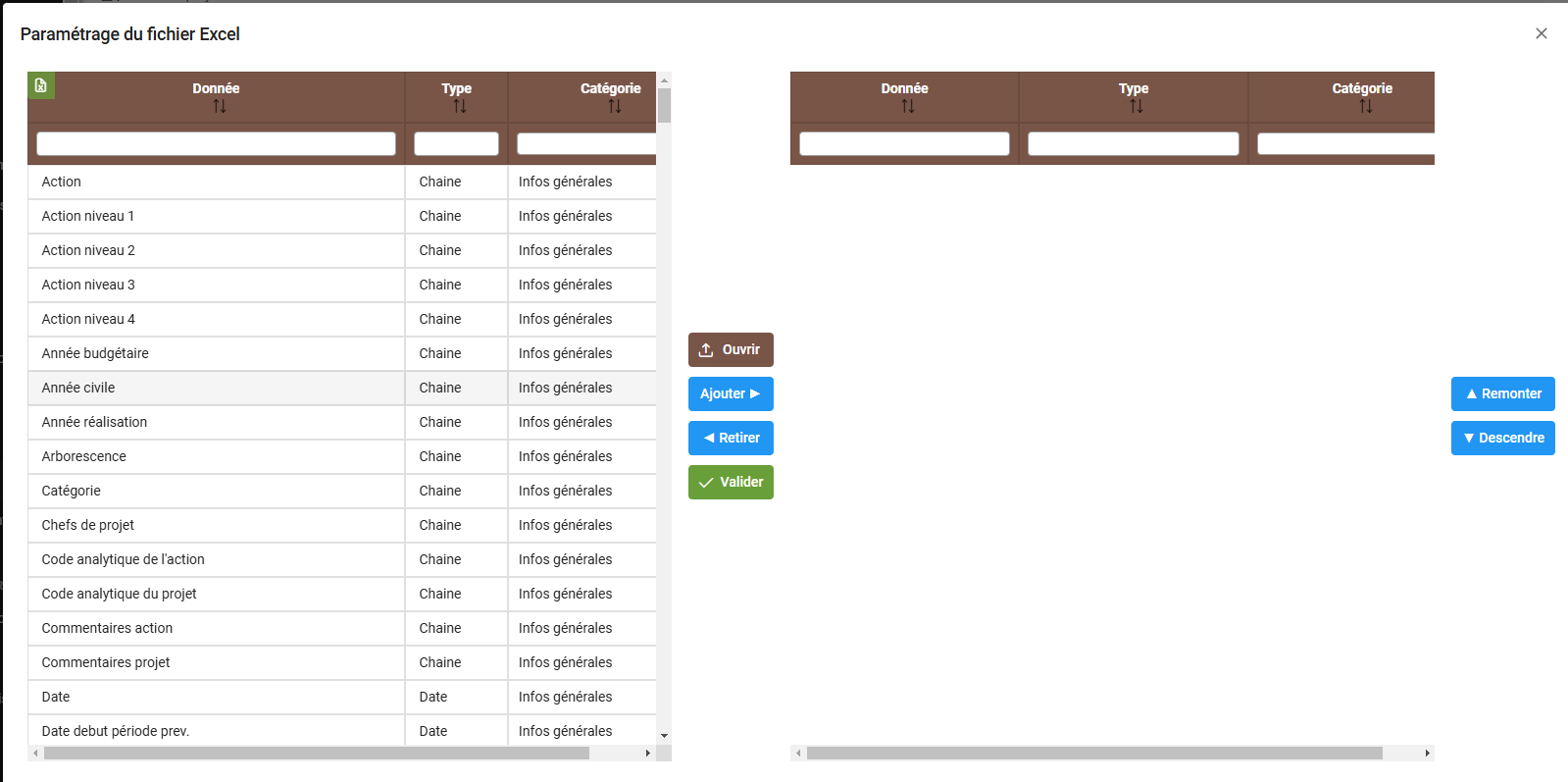
Task: Sort left table by Type column arrows
Action: [460, 106]
